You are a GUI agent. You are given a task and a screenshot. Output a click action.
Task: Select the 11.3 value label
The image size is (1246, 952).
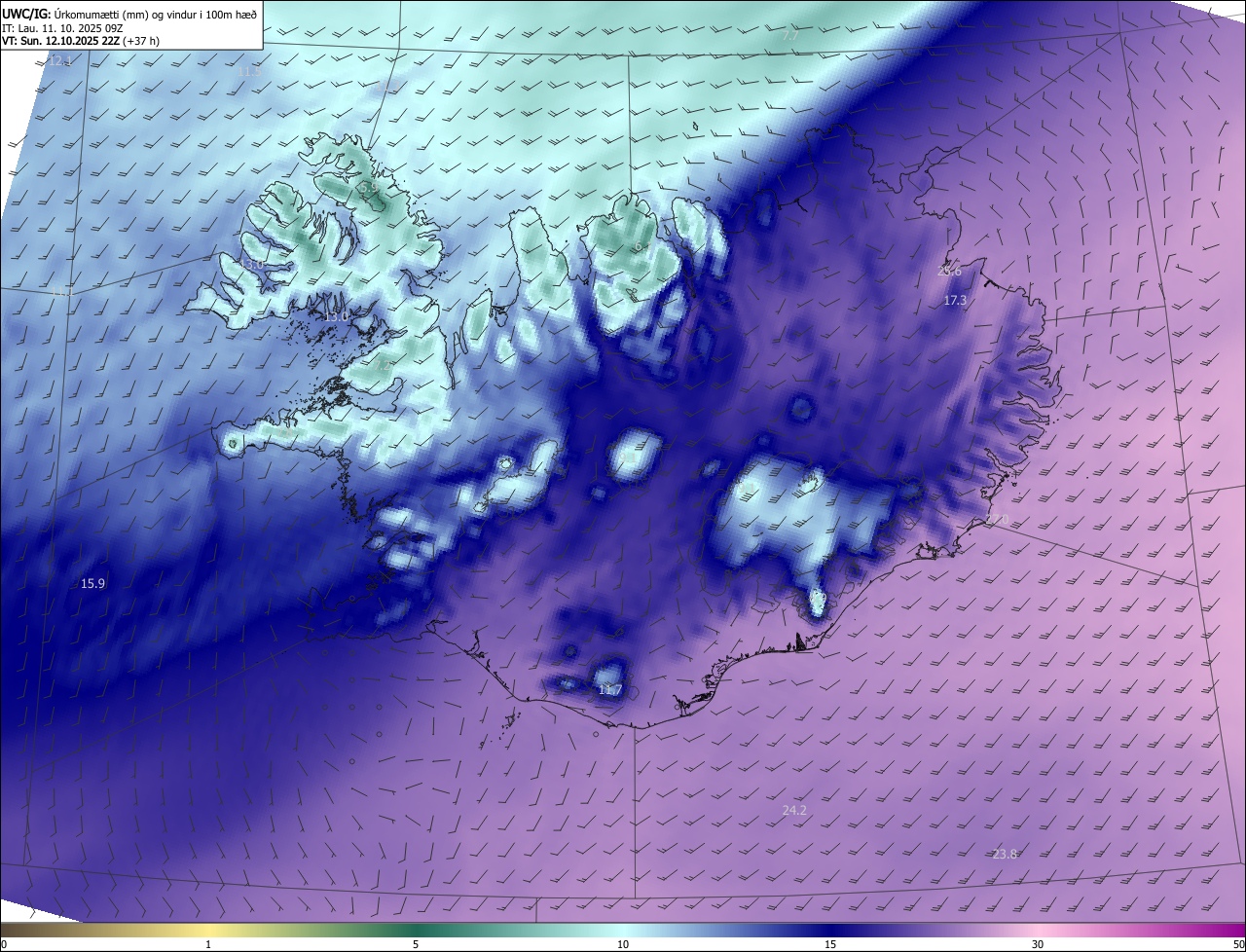pyautogui.click(x=250, y=72)
